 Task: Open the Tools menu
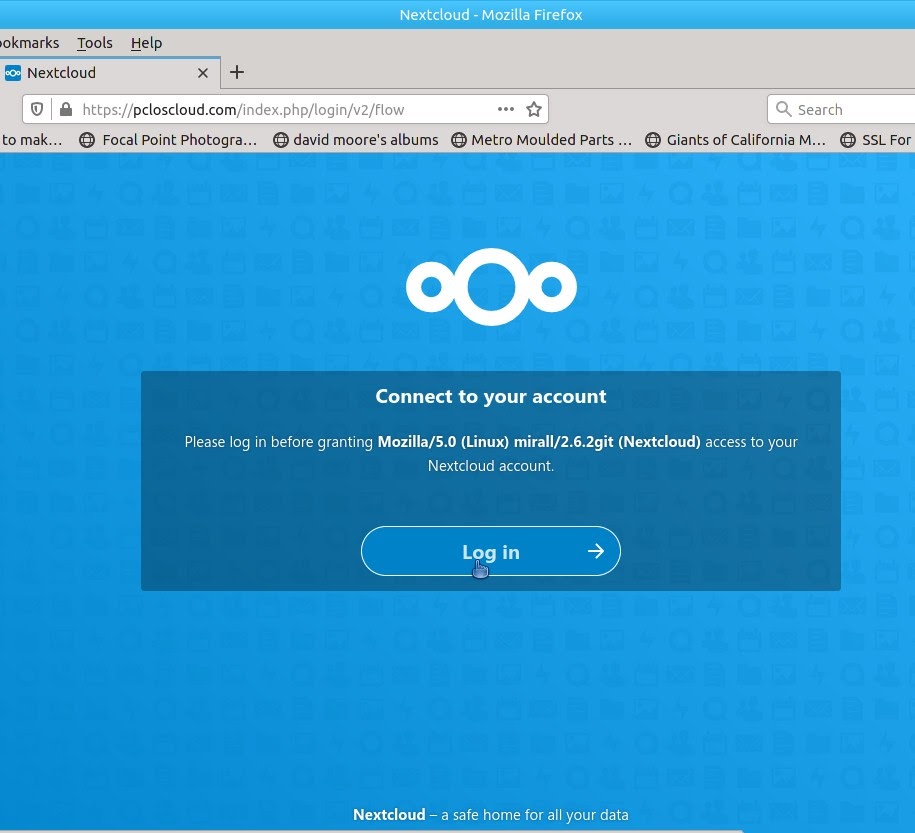coord(95,43)
